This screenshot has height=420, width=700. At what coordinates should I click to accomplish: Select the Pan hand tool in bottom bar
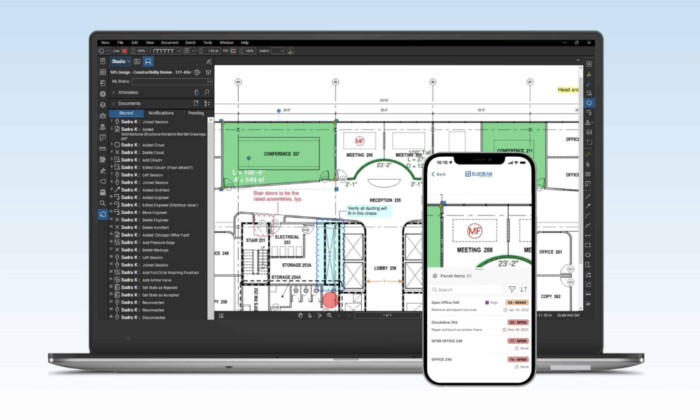[300, 314]
